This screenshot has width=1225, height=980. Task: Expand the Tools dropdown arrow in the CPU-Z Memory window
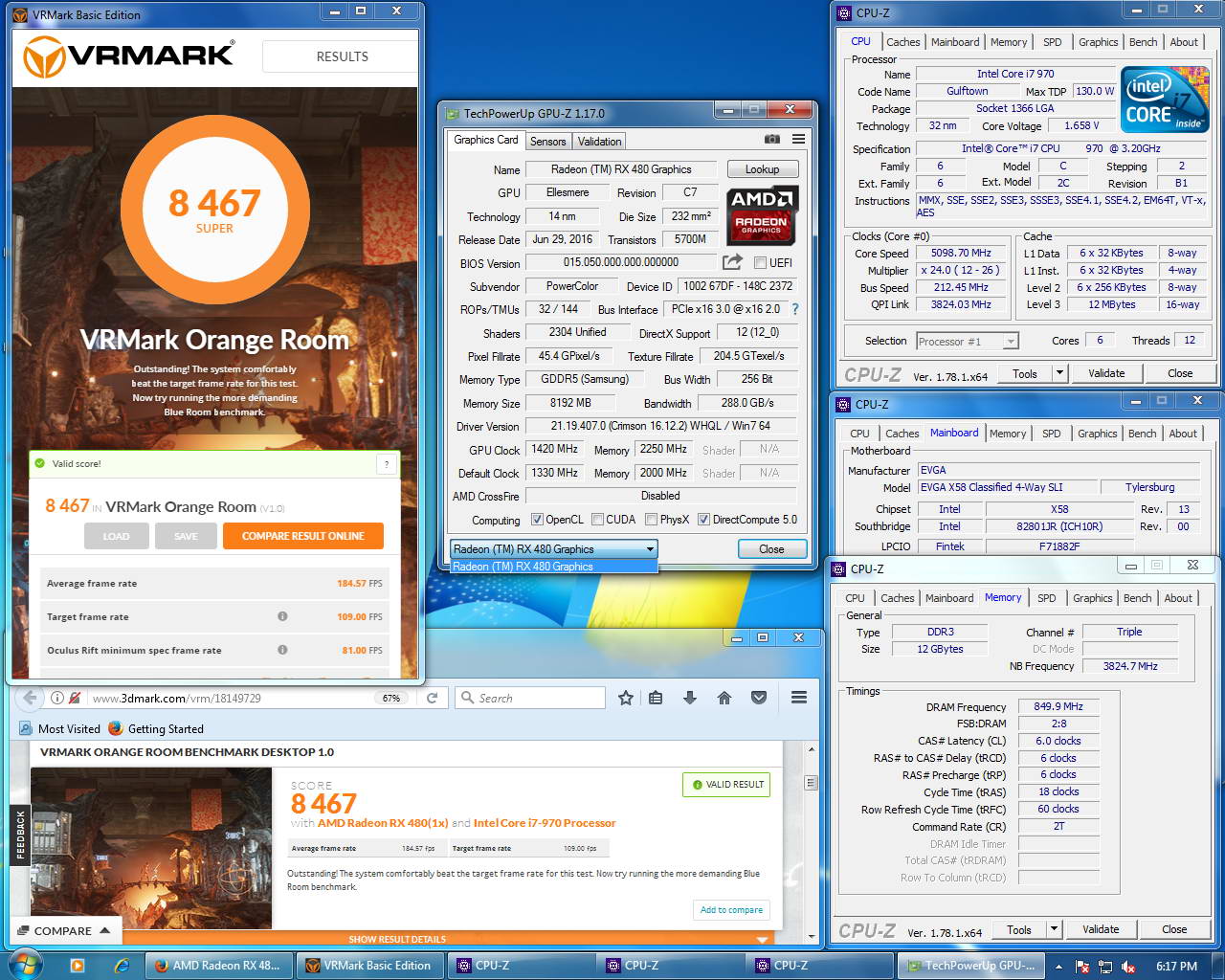click(x=1054, y=929)
